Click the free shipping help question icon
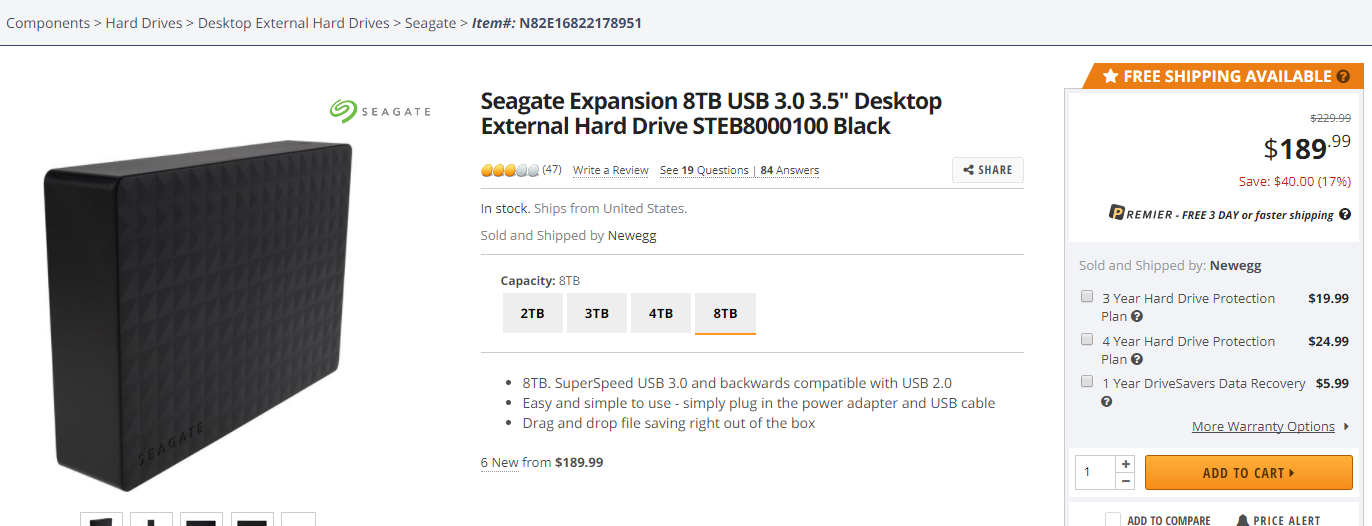This screenshot has height=526, width=1372. coord(1343,76)
